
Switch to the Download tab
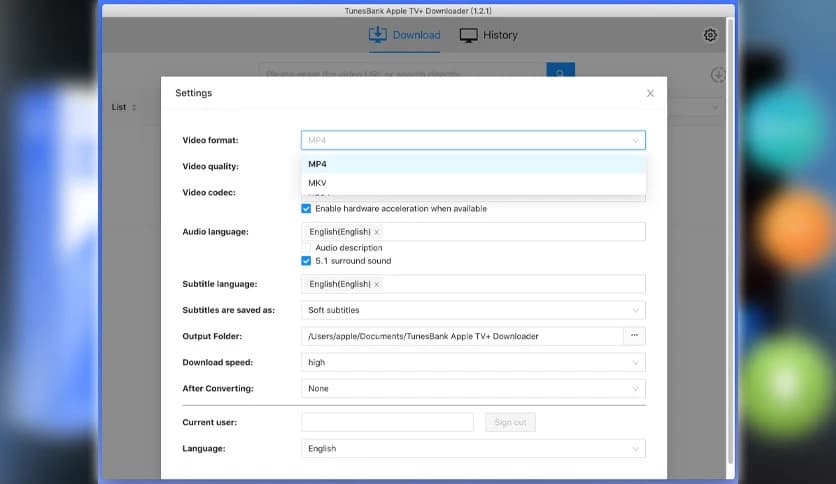tap(405, 35)
